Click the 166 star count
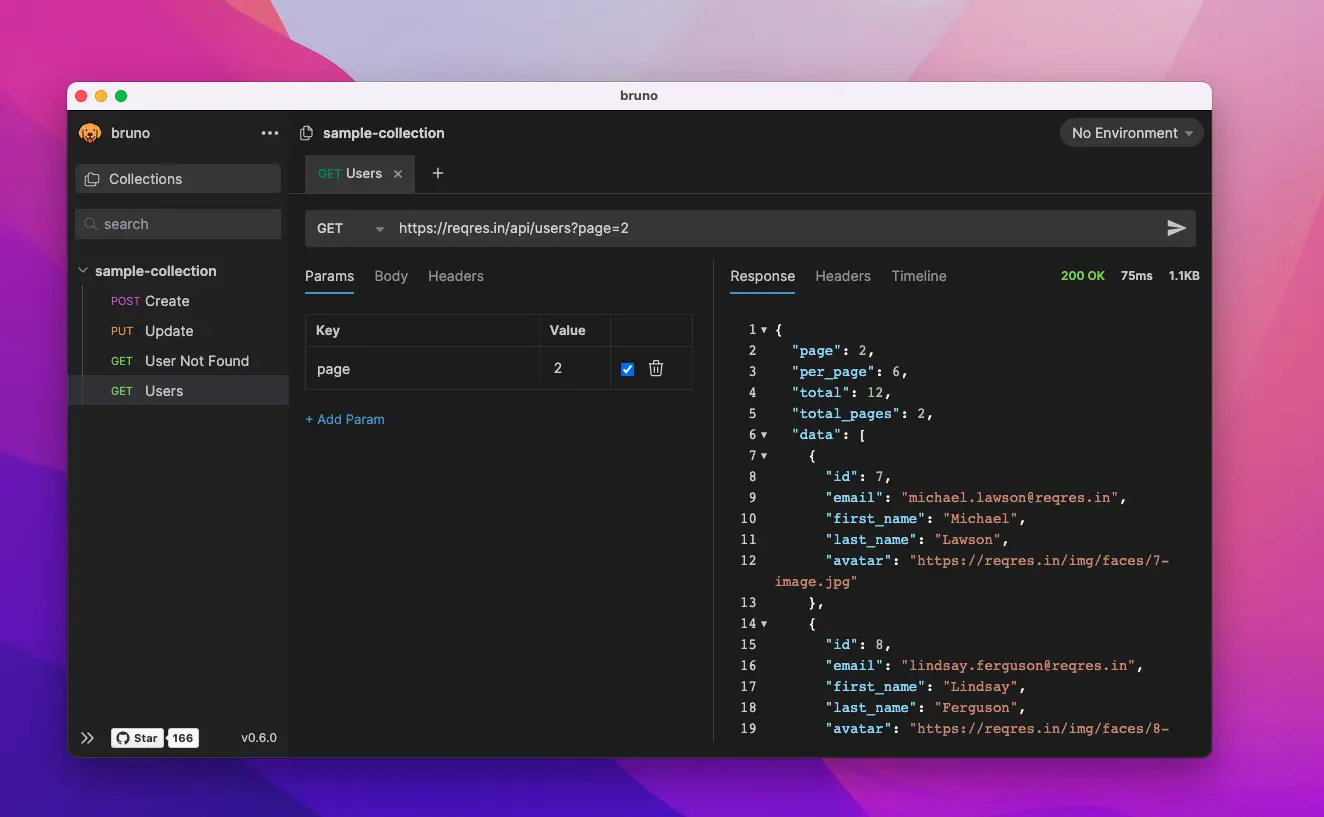 (182, 738)
